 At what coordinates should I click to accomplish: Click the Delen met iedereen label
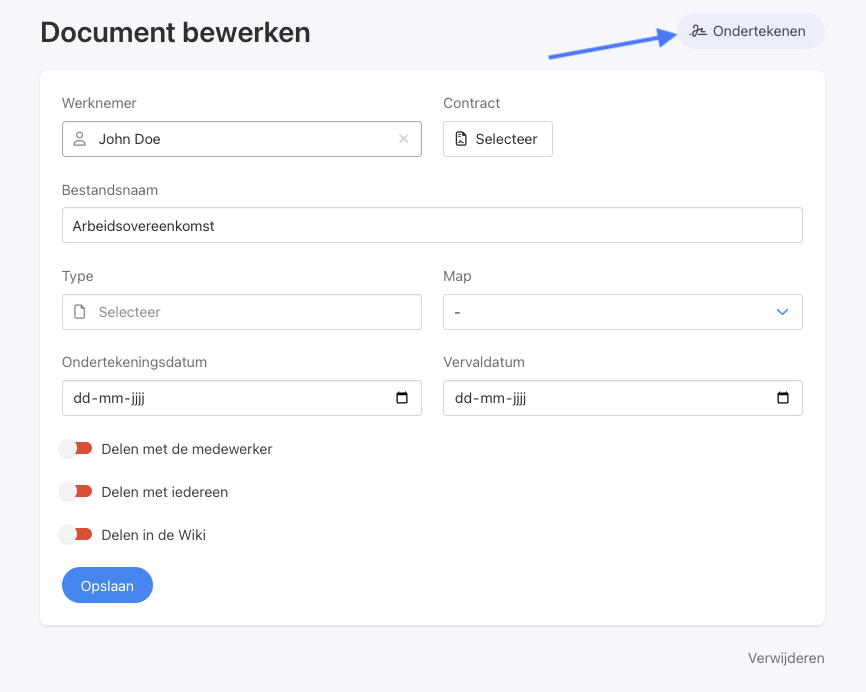tap(165, 492)
